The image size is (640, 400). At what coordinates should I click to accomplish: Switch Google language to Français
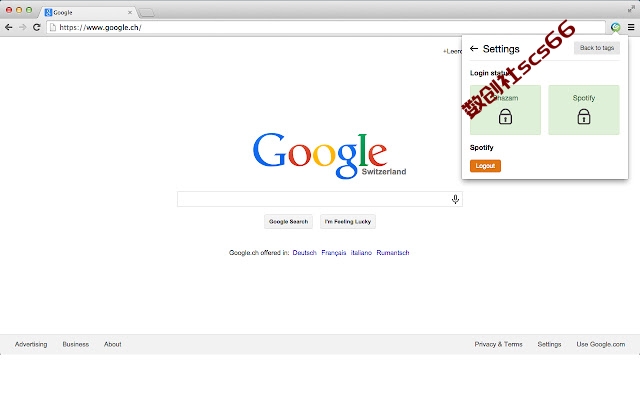(333, 253)
